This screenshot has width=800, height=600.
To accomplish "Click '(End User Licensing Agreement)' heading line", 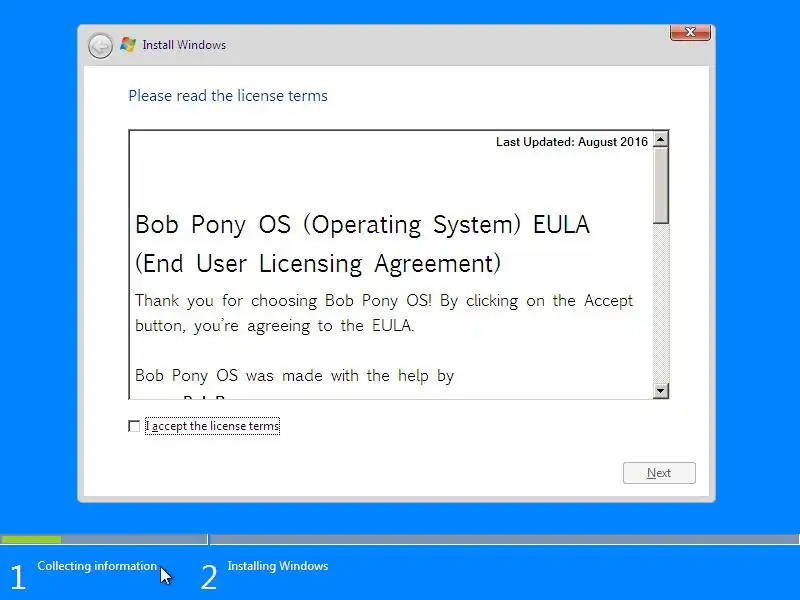I will tap(318, 264).
